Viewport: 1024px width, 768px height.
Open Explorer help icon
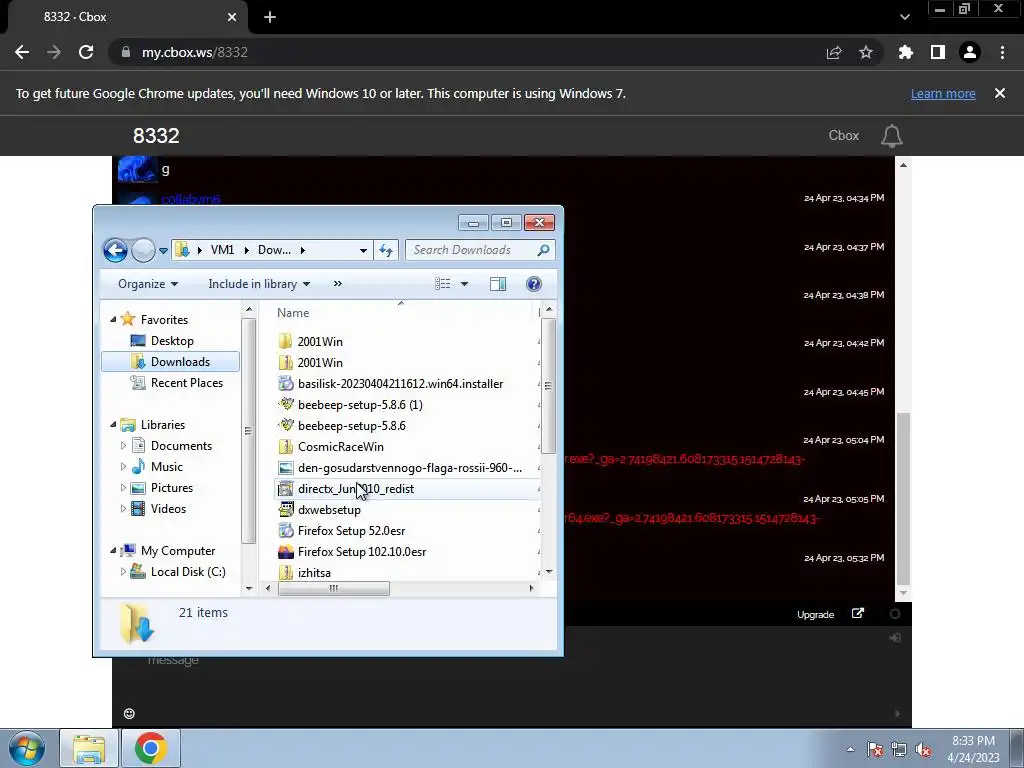pos(534,283)
